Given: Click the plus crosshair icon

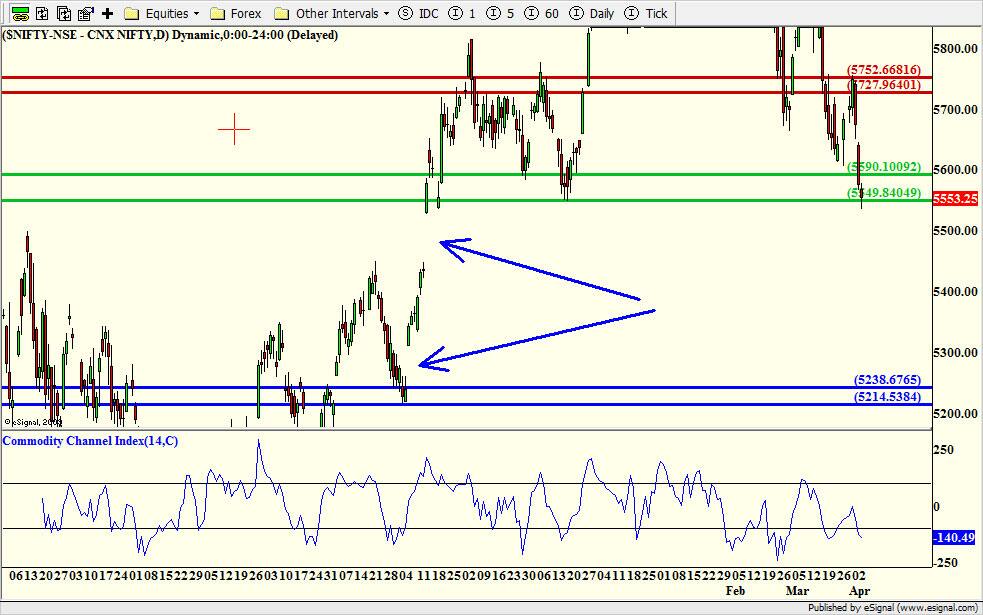Looking at the screenshot, I should point(107,14).
